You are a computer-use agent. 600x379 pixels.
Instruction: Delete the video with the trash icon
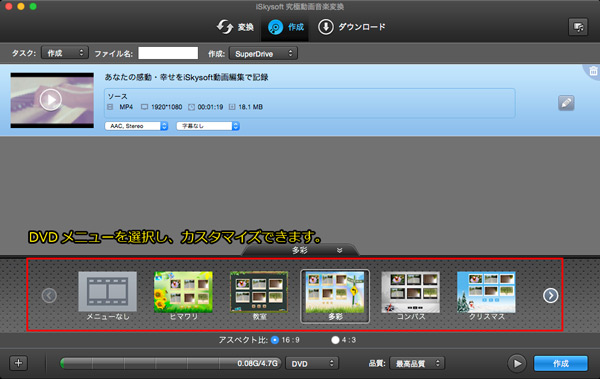point(593,71)
